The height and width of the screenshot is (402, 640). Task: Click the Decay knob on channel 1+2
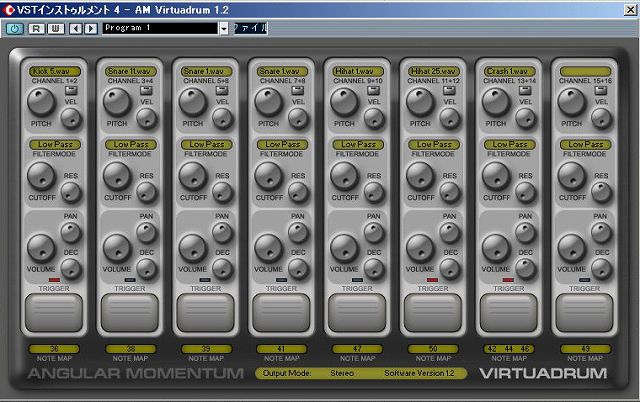pos(71,269)
